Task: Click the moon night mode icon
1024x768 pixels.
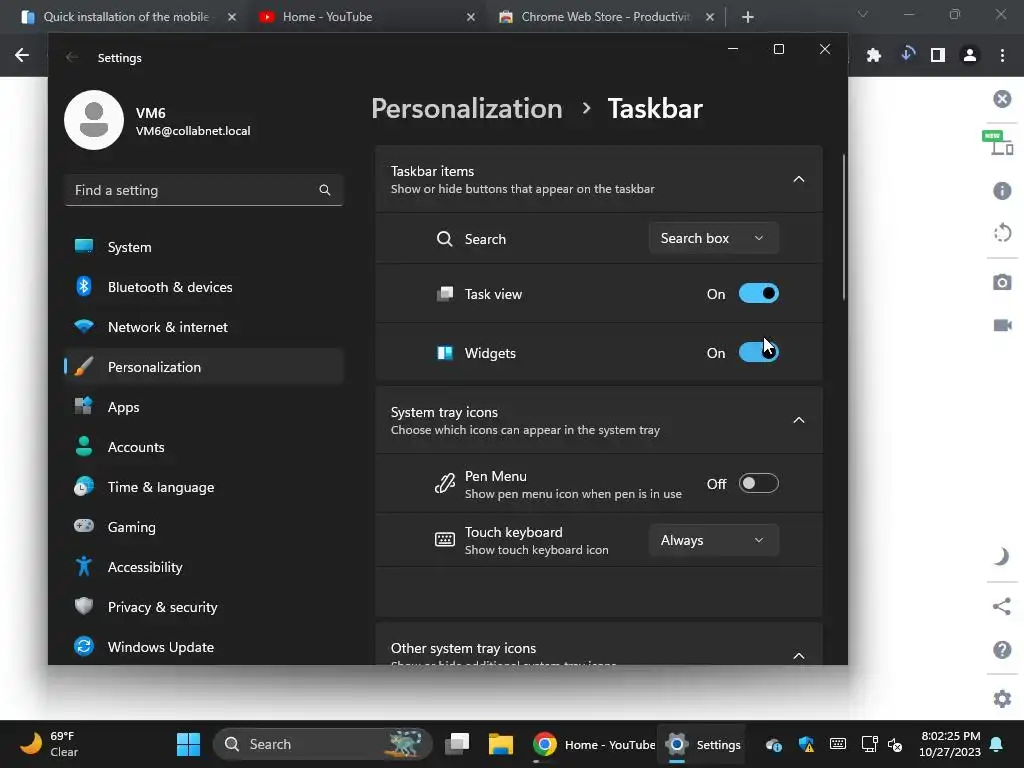Action: [1002, 556]
